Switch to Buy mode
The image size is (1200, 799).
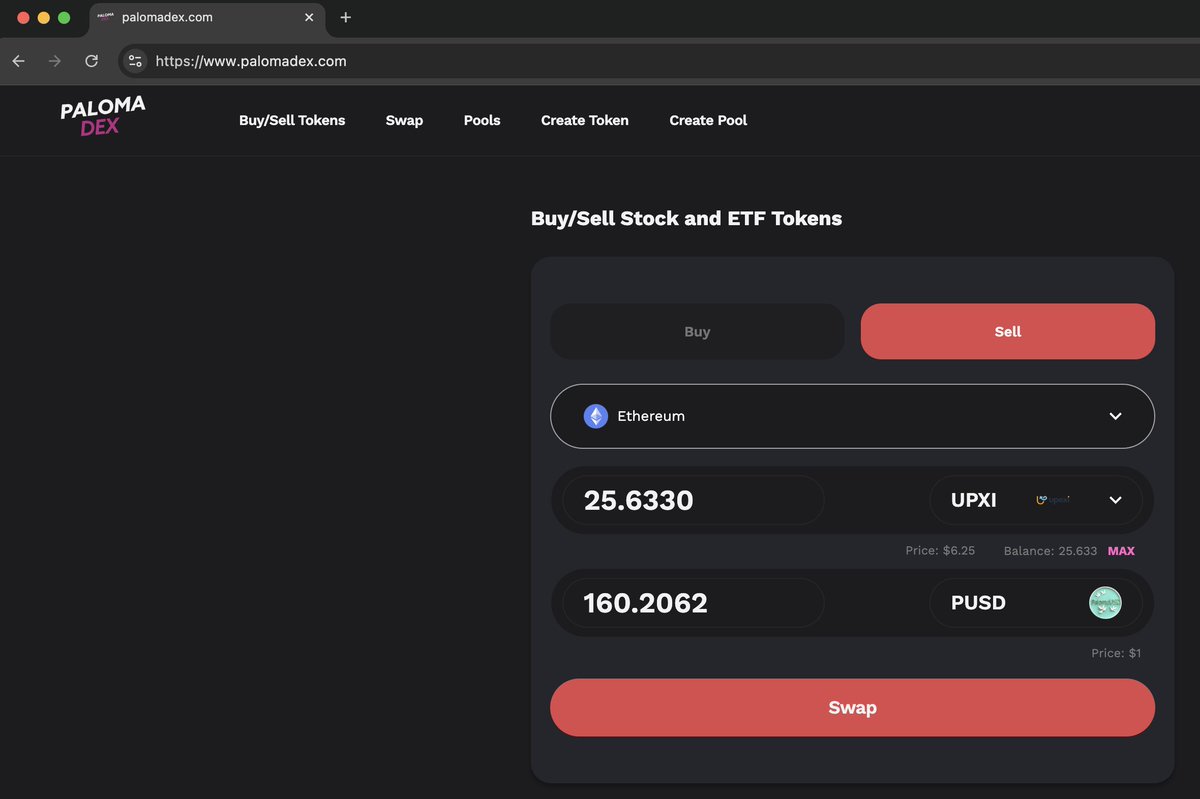coord(697,331)
